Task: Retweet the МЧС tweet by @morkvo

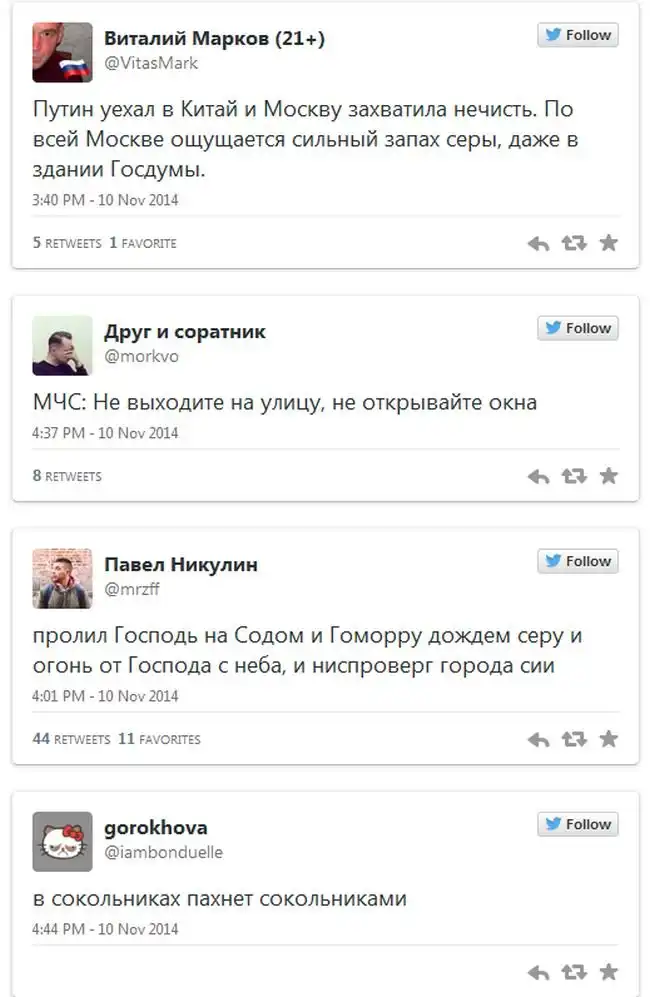Action: (x=574, y=476)
